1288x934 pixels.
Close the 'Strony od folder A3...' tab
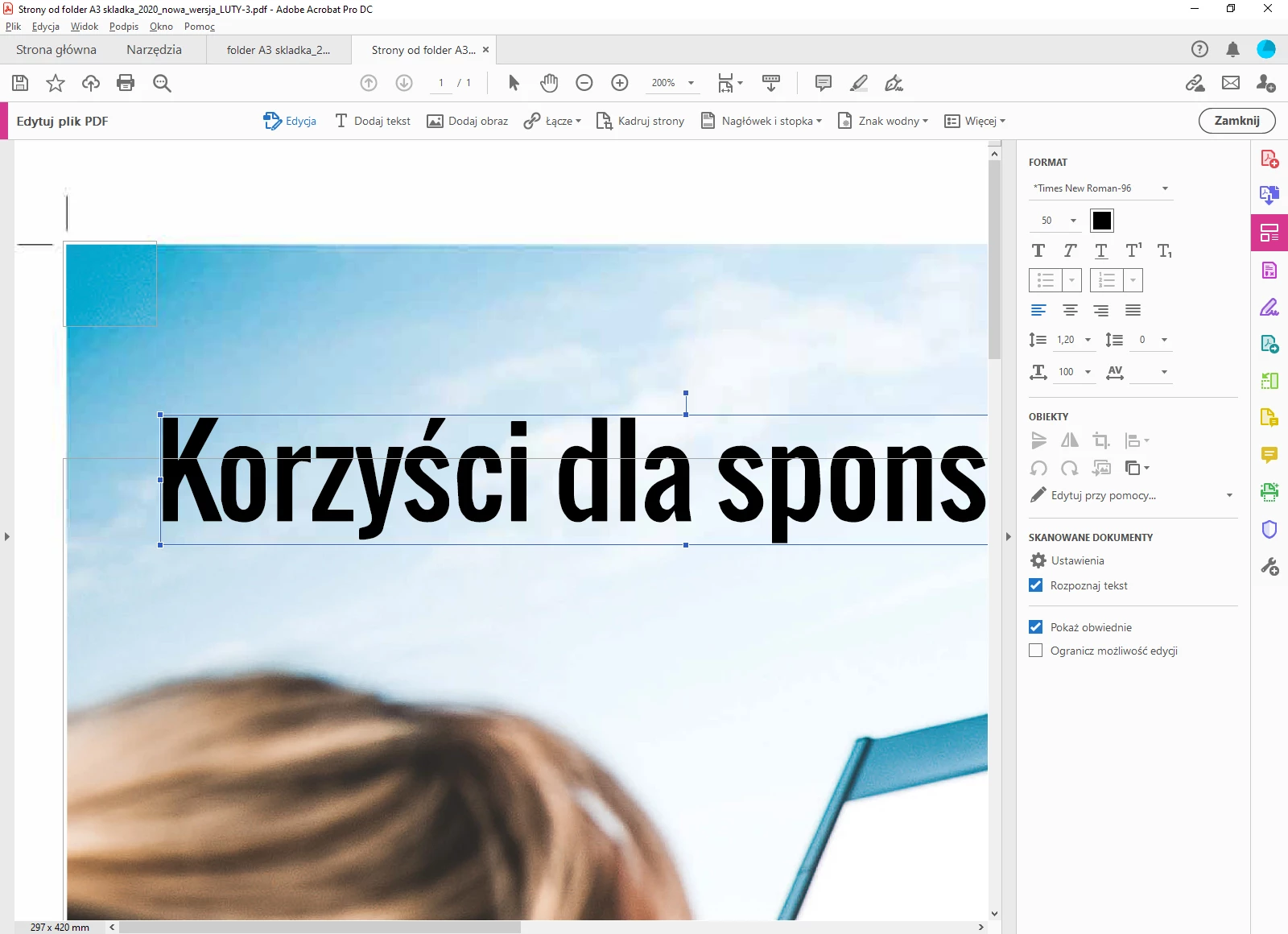485,50
